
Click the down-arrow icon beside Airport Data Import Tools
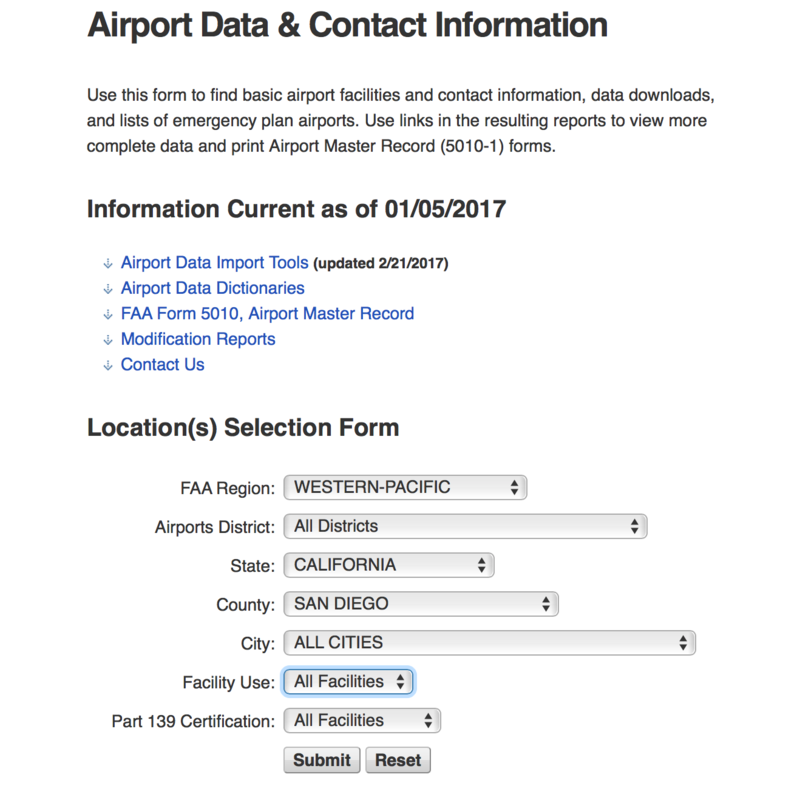coord(107,264)
